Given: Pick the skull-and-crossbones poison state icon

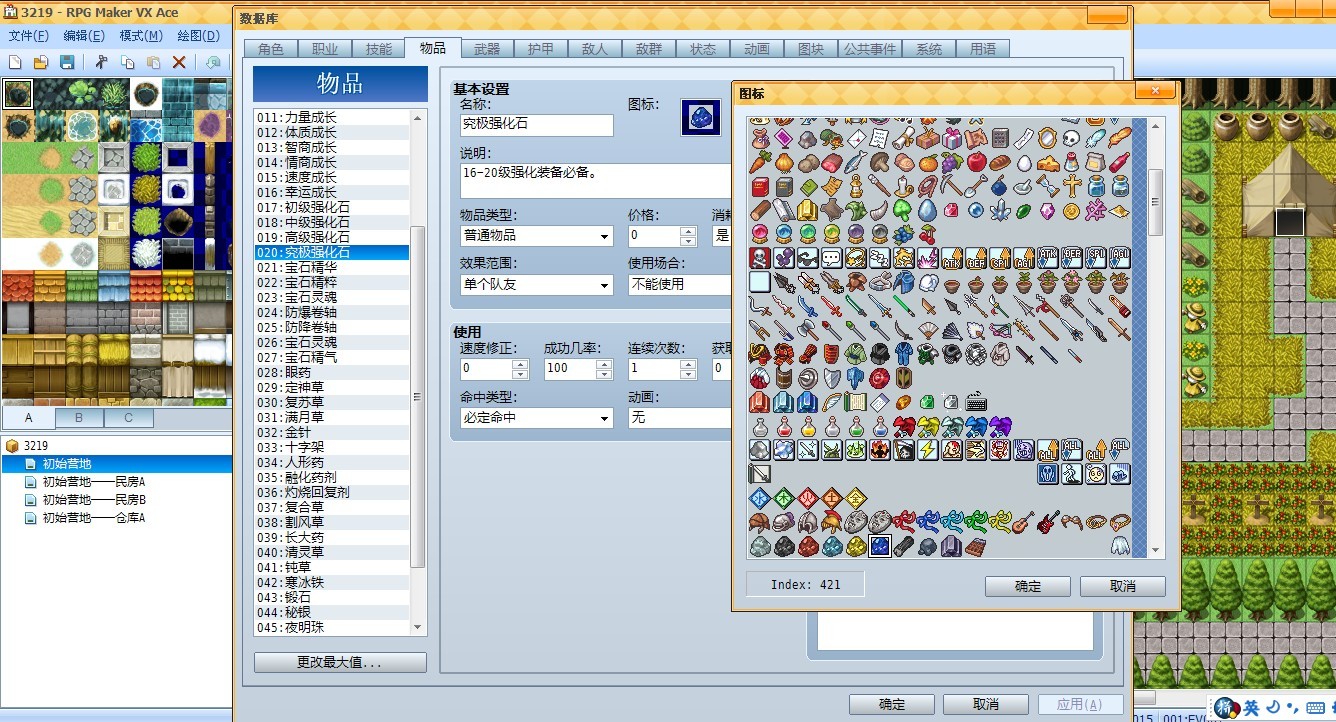Looking at the screenshot, I should pyautogui.click(x=760, y=258).
